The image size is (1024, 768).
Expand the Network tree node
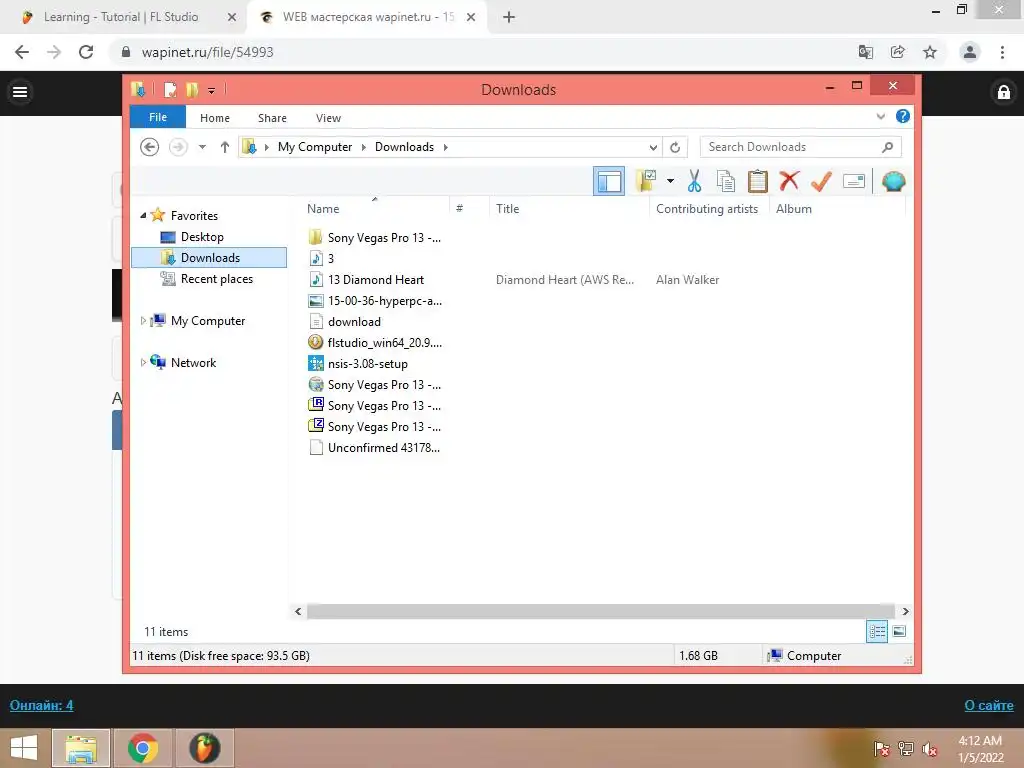pos(143,362)
